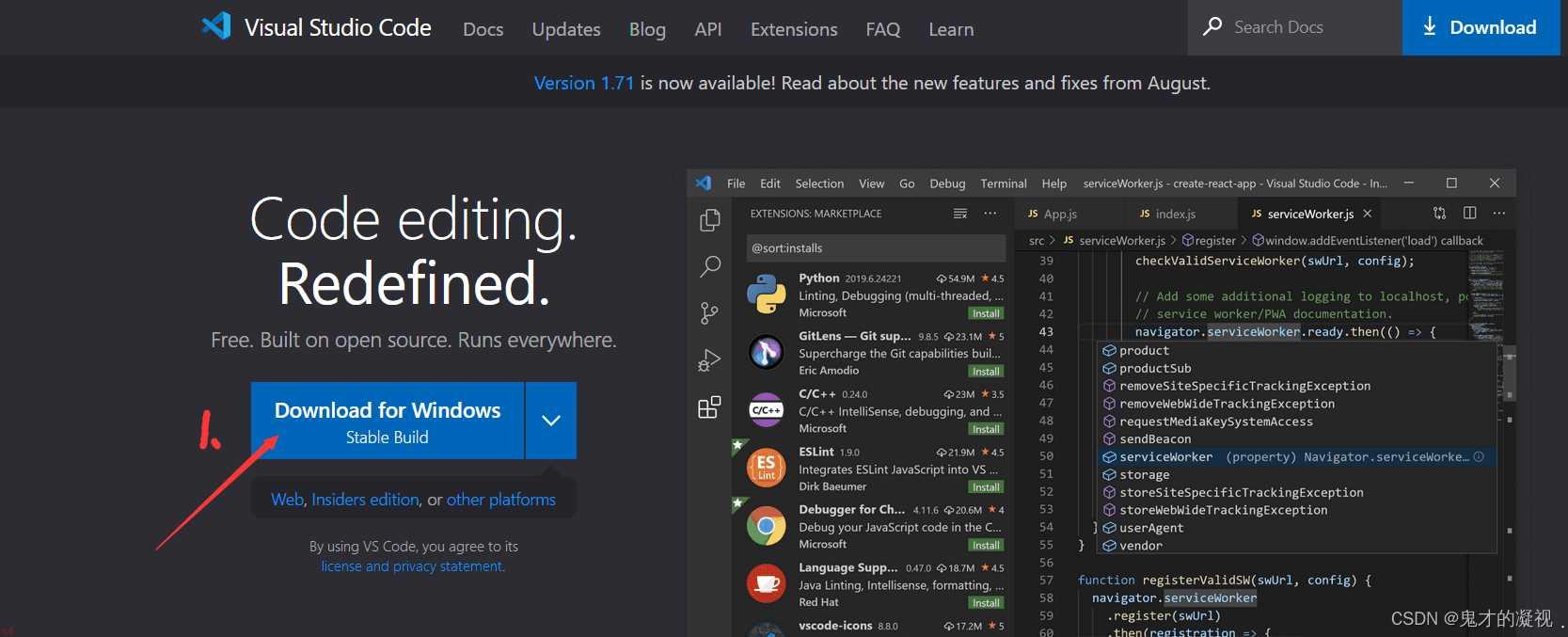The width and height of the screenshot is (1568, 637).
Task: Select the userAgent autocomplete suggestion
Action: tap(1298, 528)
